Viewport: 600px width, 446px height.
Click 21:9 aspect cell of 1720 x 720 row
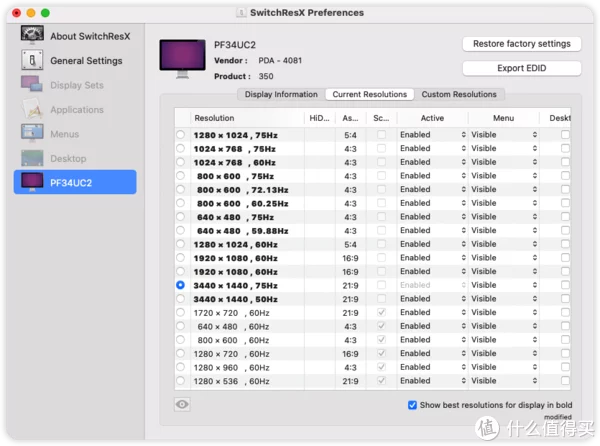point(351,313)
